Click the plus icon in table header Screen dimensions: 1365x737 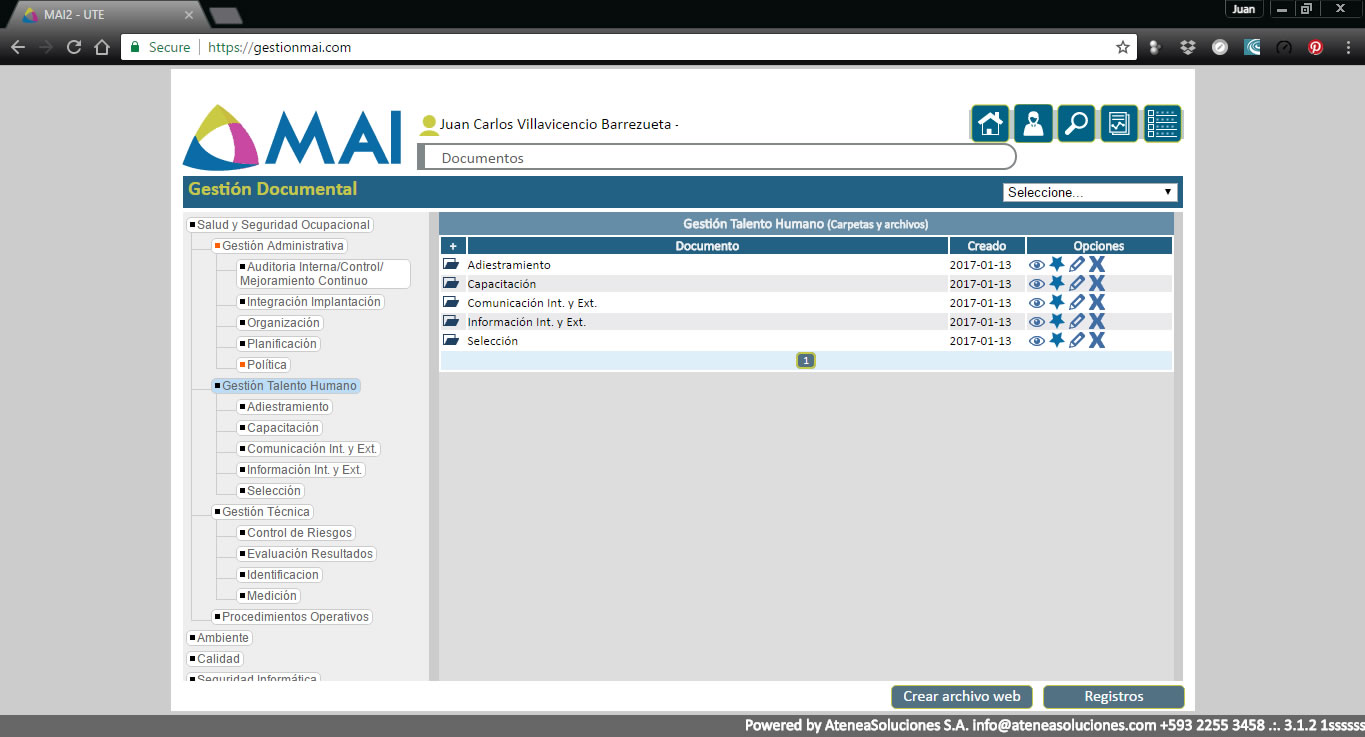point(453,246)
